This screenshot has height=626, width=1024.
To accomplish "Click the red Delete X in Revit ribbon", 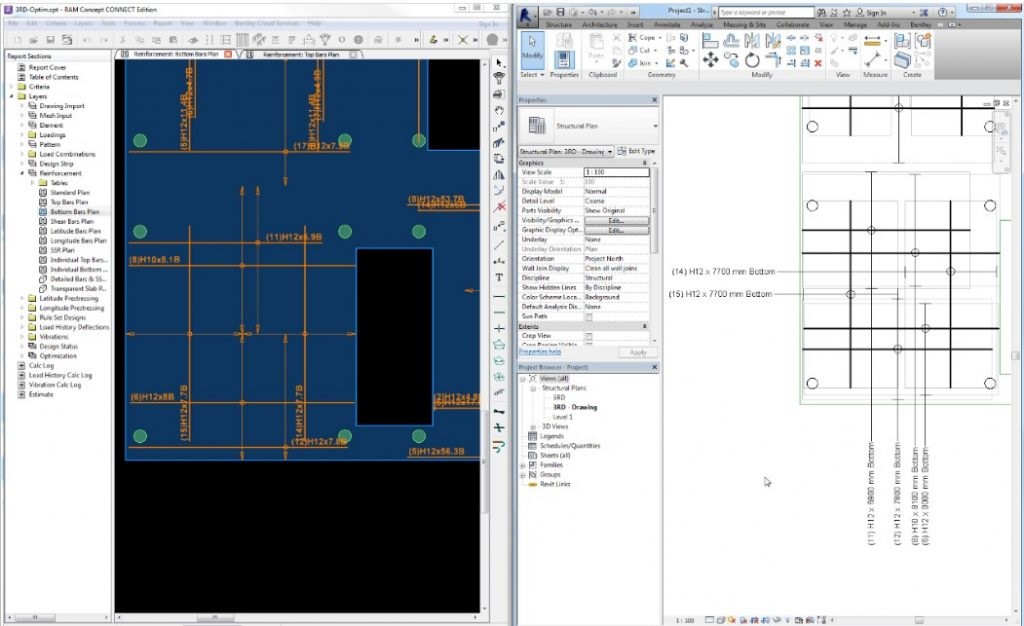I will pos(818,63).
